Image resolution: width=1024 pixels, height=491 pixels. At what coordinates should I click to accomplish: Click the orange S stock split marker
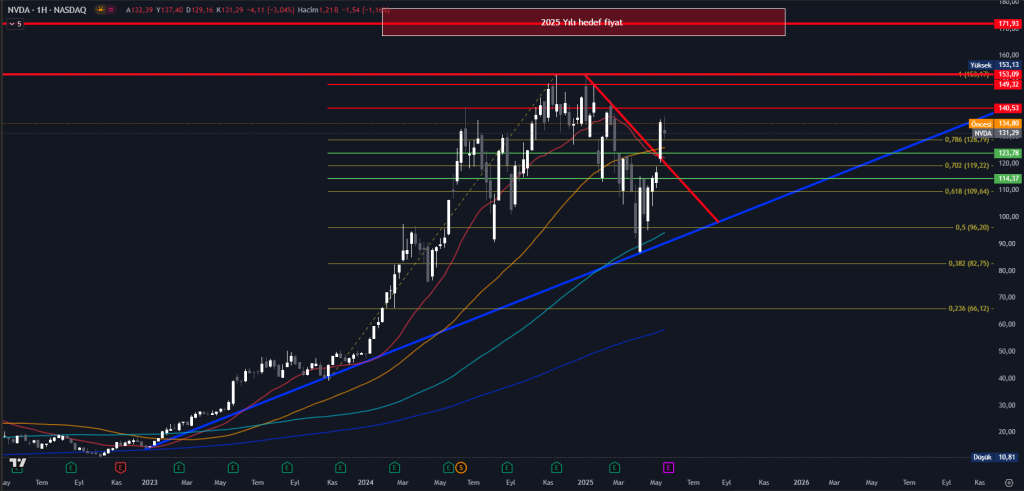[x=460, y=467]
